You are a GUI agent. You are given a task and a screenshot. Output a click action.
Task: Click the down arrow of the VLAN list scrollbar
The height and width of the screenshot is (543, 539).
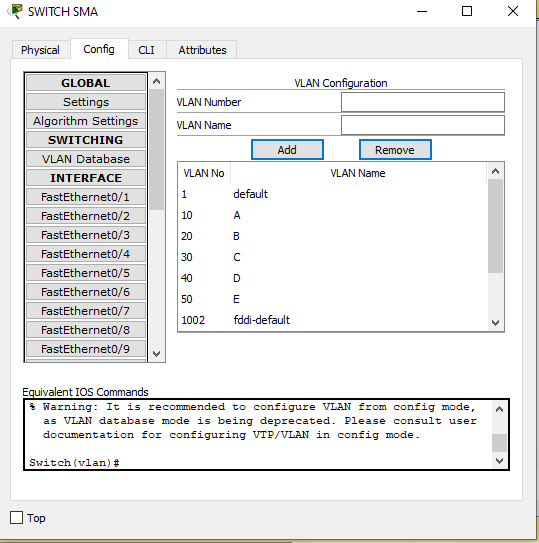[x=495, y=323]
